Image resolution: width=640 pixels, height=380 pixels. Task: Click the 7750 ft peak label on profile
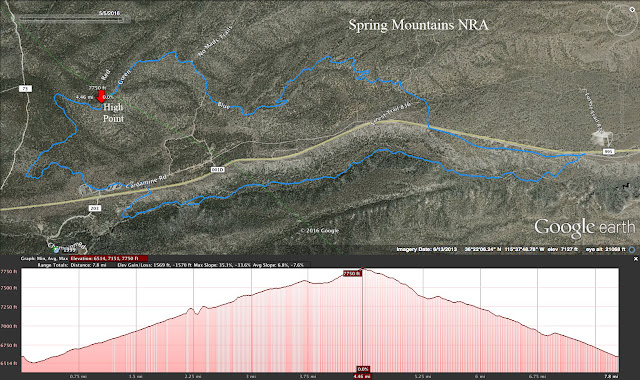(x=352, y=273)
